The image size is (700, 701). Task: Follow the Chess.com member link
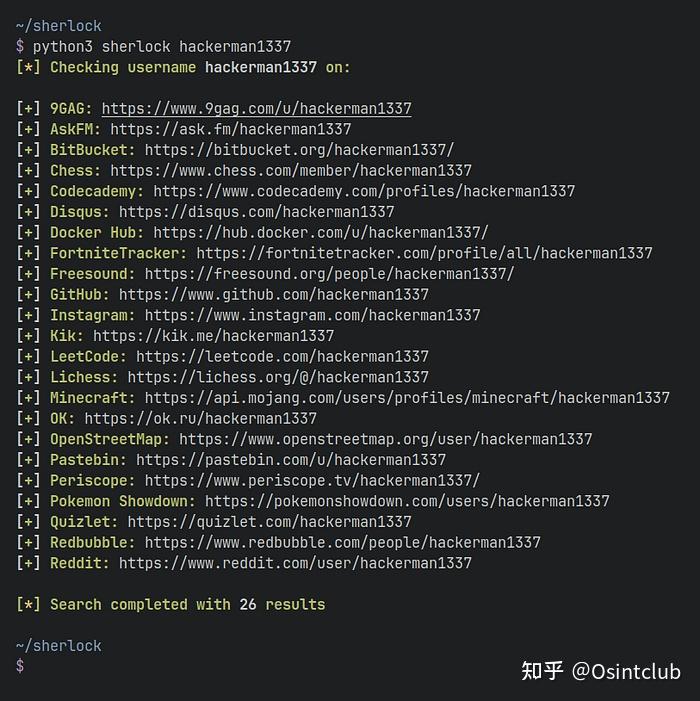pyautogui.click(x=290, y=171)
